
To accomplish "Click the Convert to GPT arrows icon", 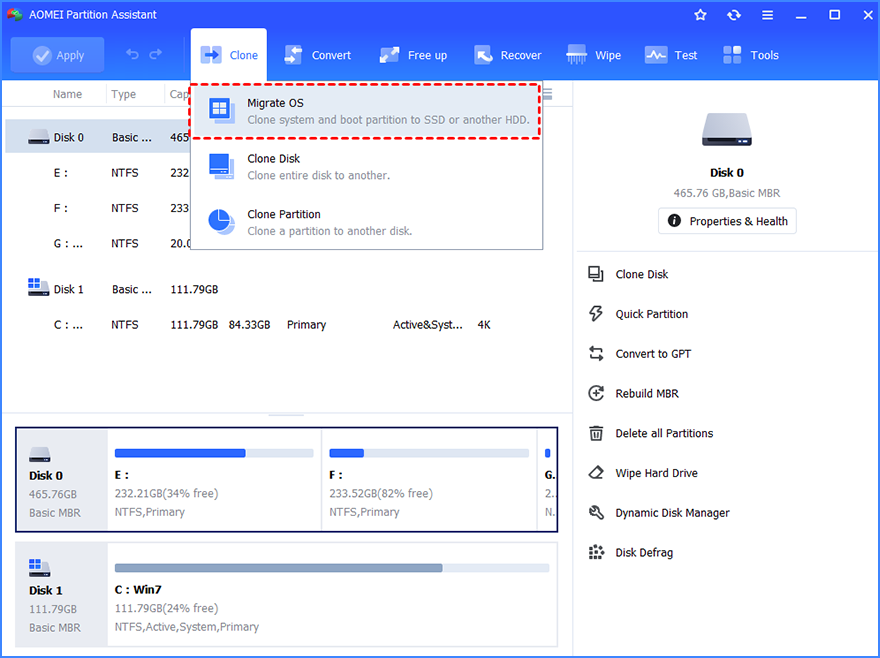I will click(595, 353).
